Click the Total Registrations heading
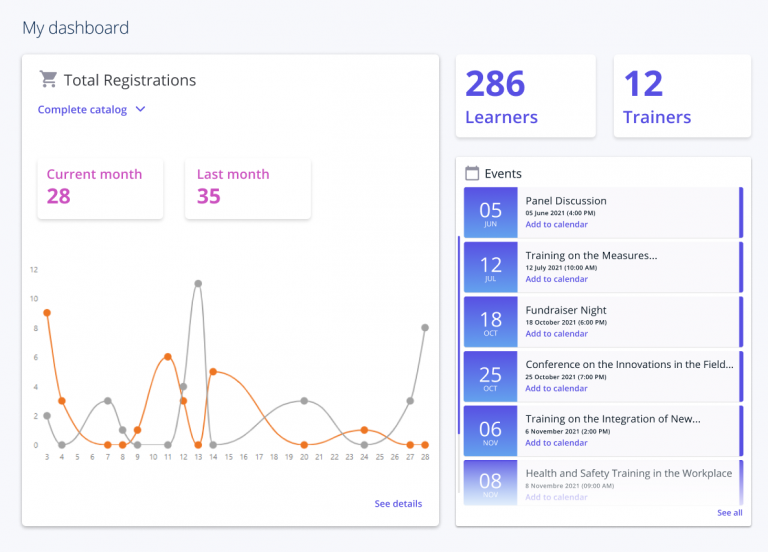This screenshot has width=768, height=552. (x=130, y=80)
